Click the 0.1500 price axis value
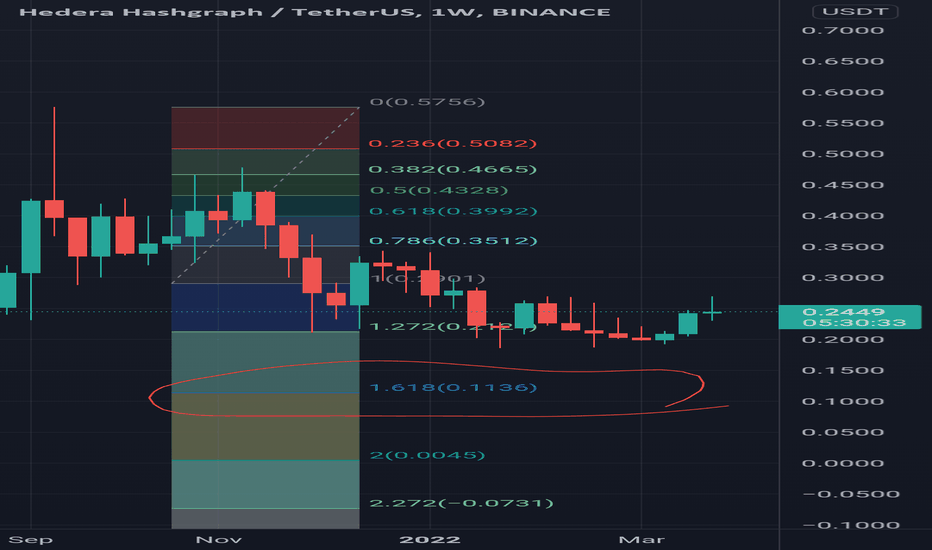Screen dimensions: 932x550 843,370
